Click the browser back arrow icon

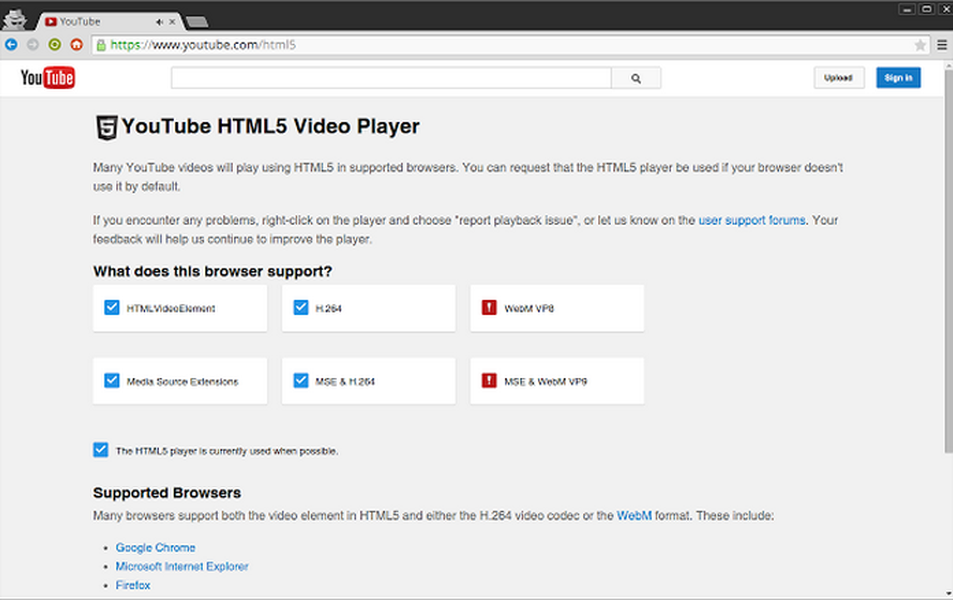point(11,44)
